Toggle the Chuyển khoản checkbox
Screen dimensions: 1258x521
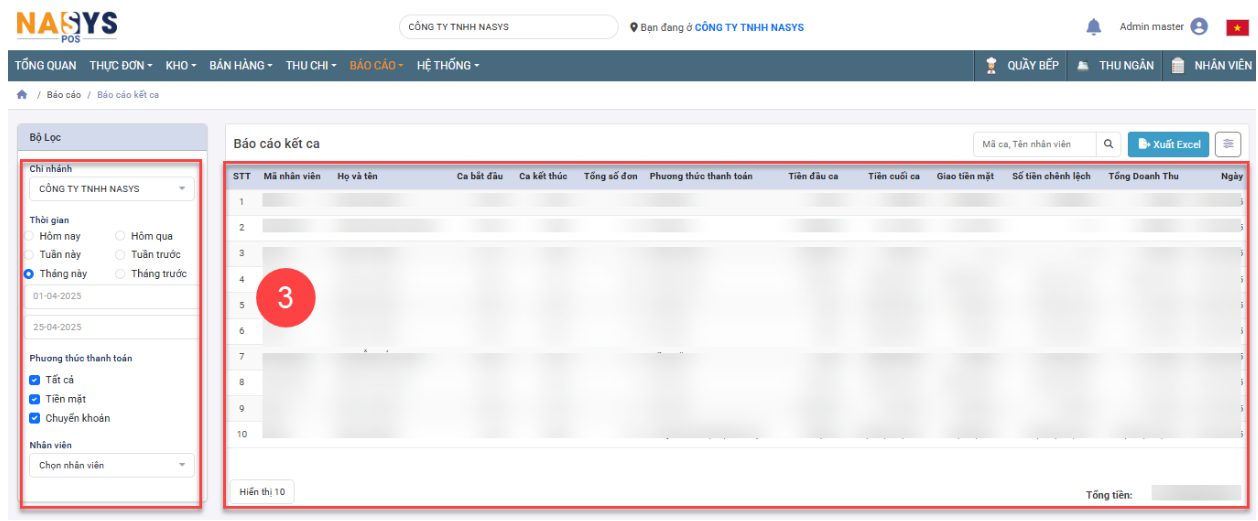[x=35, y=418]
